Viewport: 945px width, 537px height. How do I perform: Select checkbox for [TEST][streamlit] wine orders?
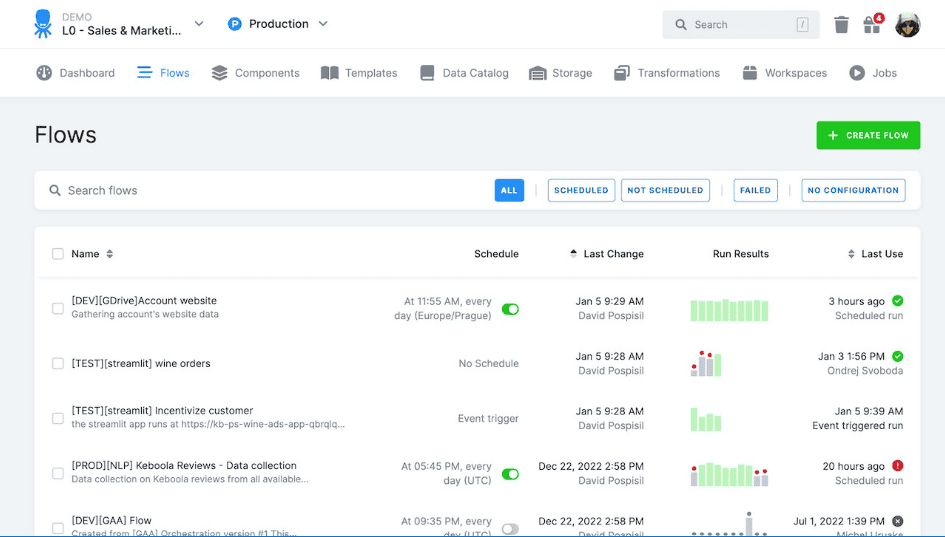click(58, 363)
